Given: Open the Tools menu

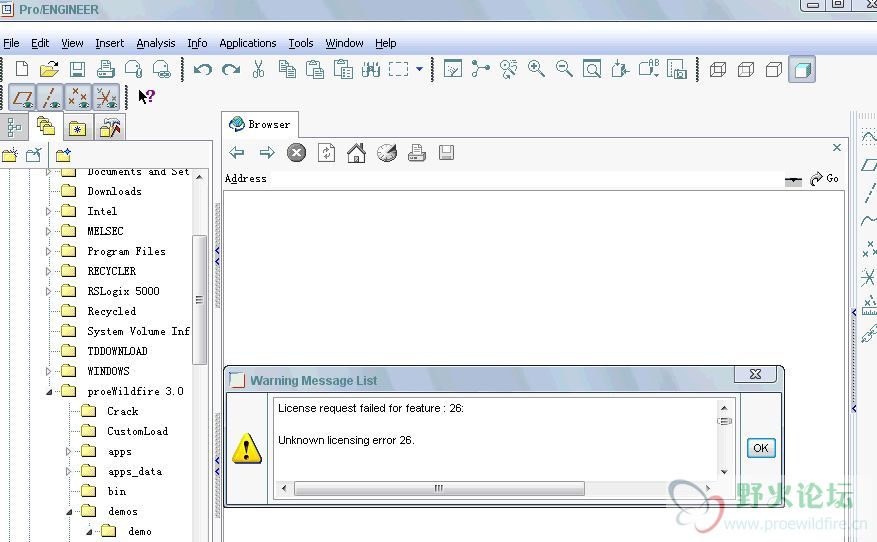Looking at the screenshot, I should click(x=301, y=43).
